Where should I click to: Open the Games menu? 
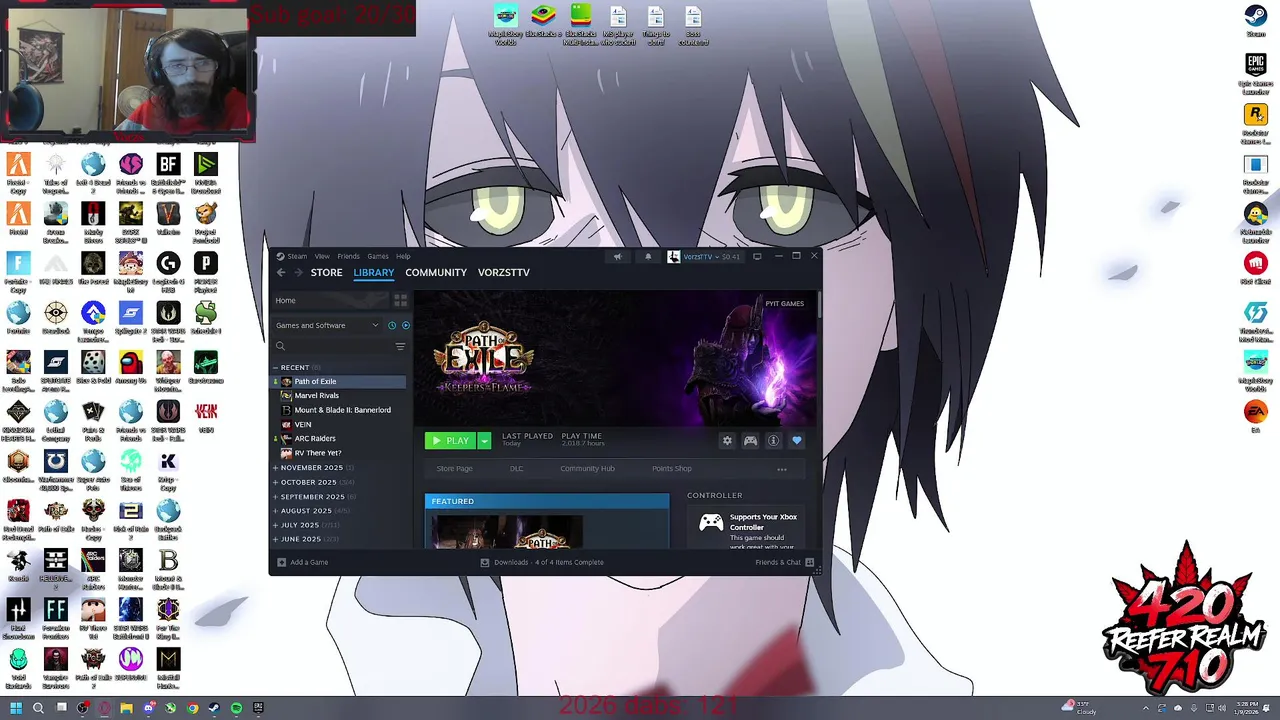[x=378, y=256]
